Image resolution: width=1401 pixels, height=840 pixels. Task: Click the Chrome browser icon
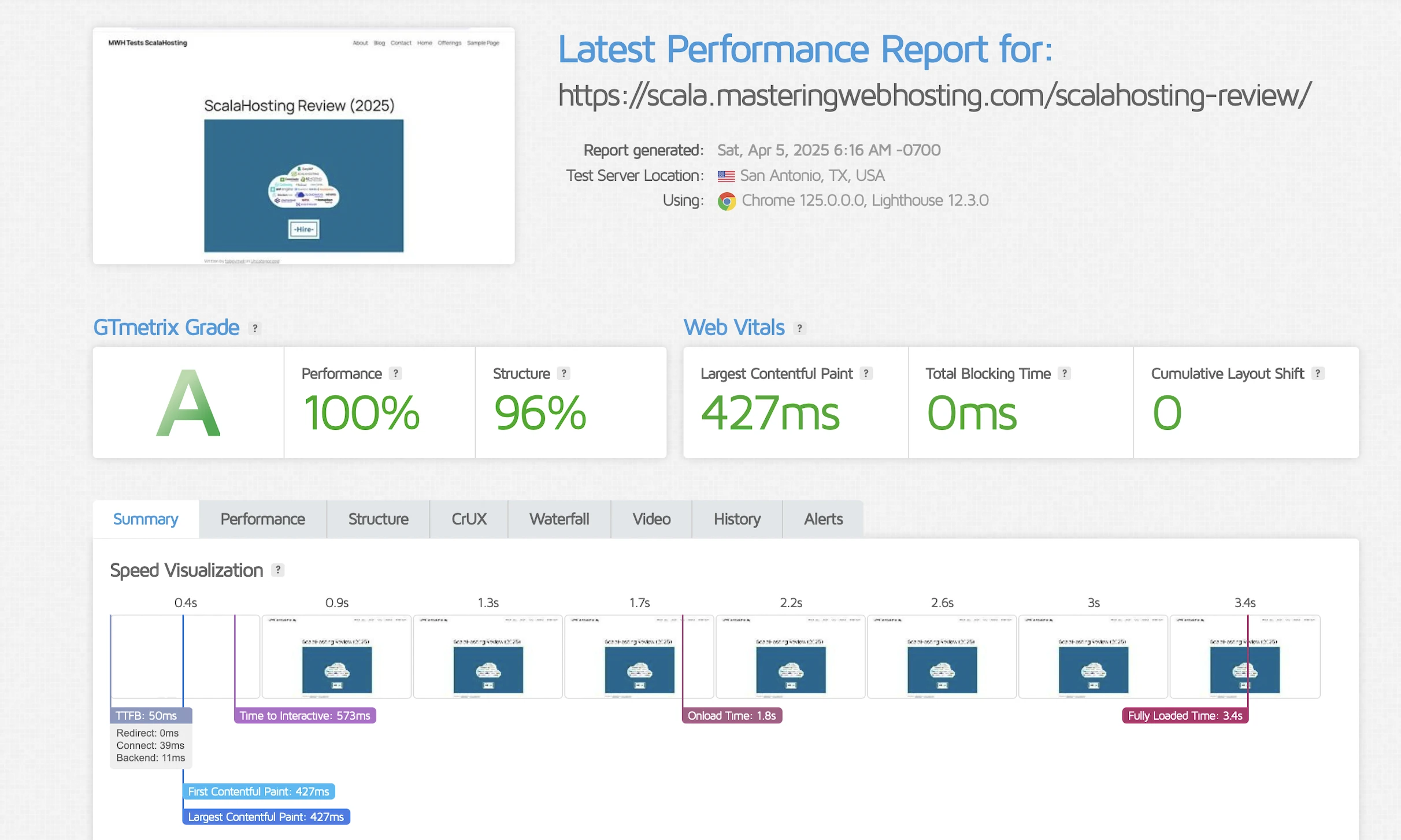[x=727, y=201]
